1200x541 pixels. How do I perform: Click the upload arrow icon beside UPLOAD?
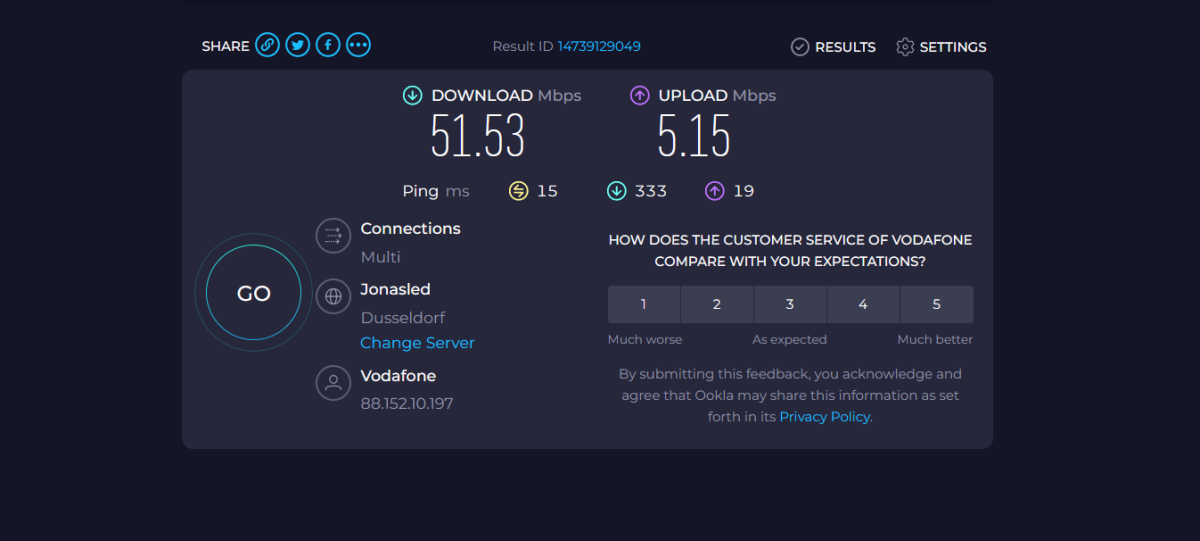click(640, 96)
